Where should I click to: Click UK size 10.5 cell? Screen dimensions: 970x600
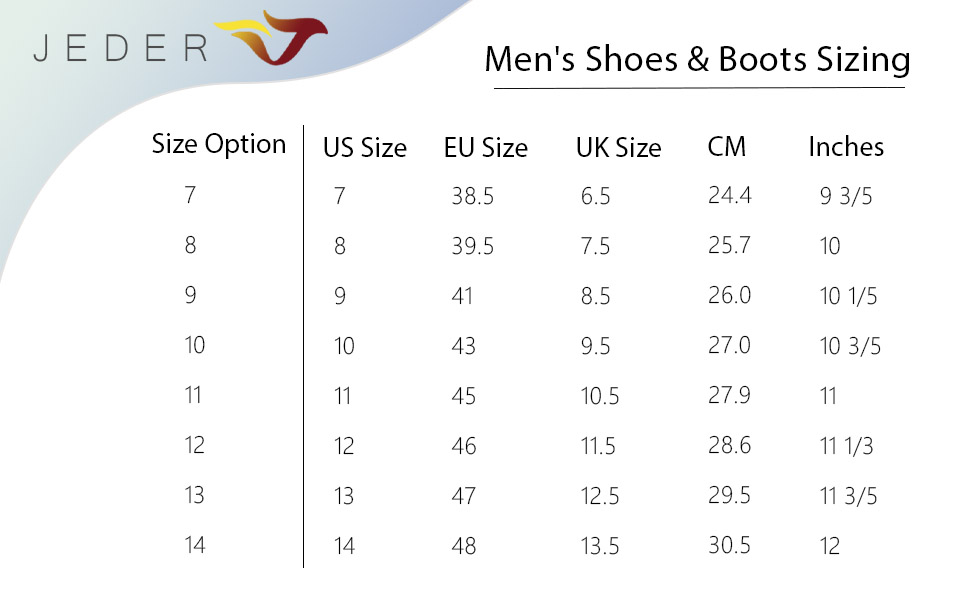(600, 397)
